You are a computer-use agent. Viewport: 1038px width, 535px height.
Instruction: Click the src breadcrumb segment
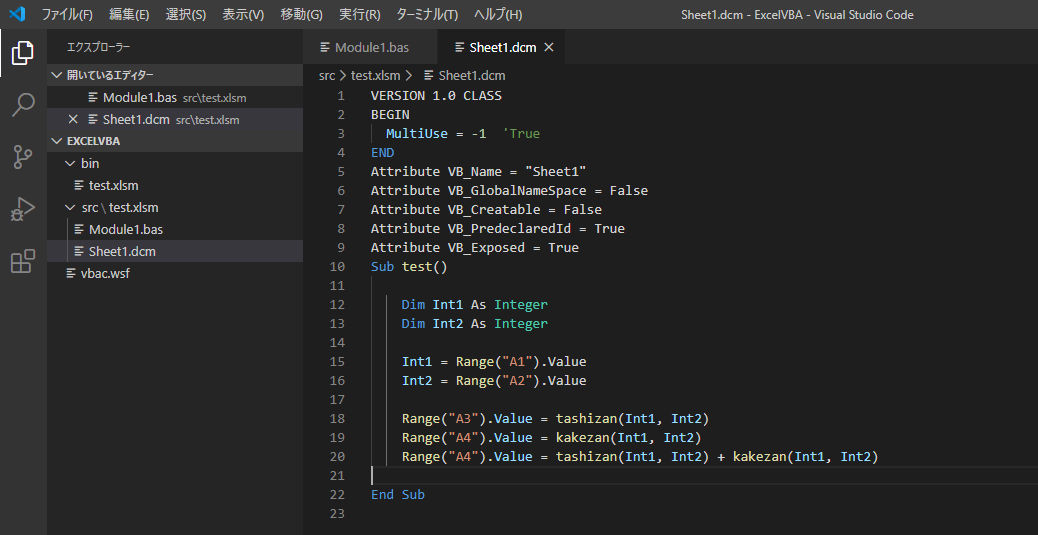click(327, 76)
